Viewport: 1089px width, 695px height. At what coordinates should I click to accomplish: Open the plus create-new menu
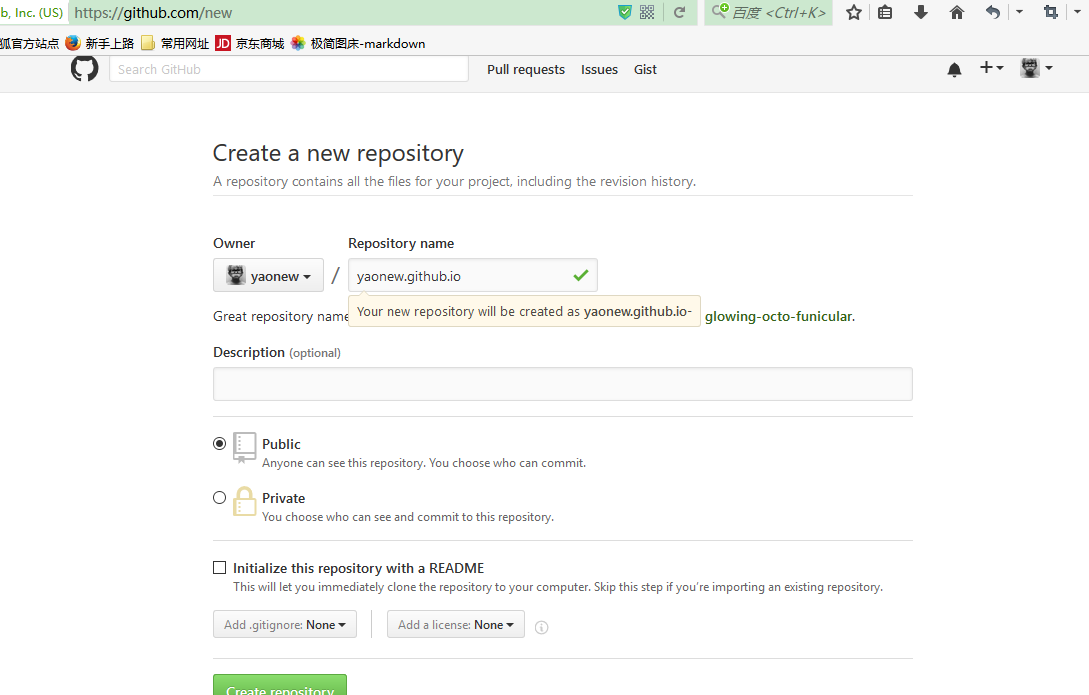click(991, 68)
